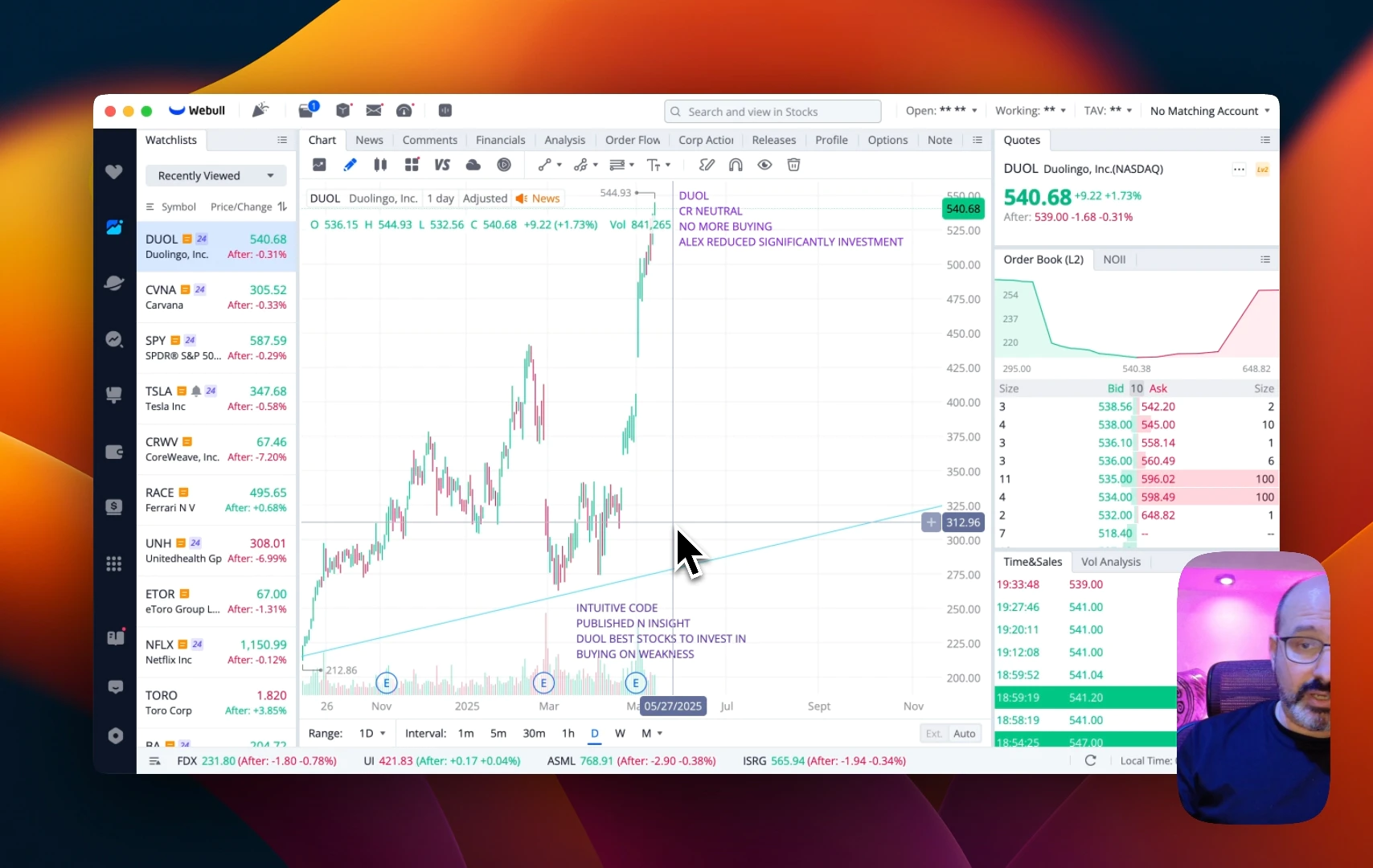Open the wallet sidebar icon

click(x=114, y=452)
